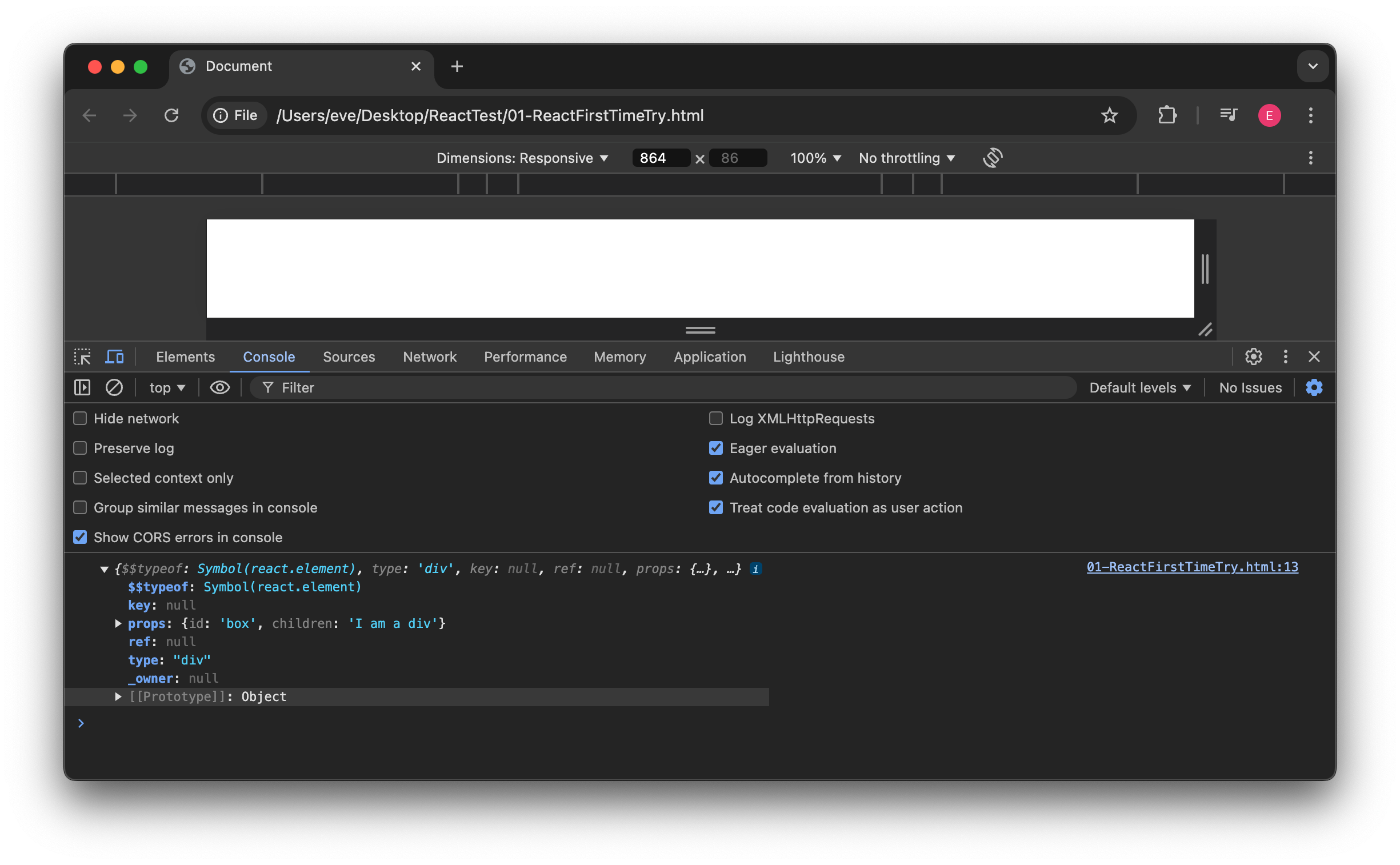The width and height of the screenshot is (1400, 865).
Task: Expand the props object in the logged element
Action: [118, 623]
